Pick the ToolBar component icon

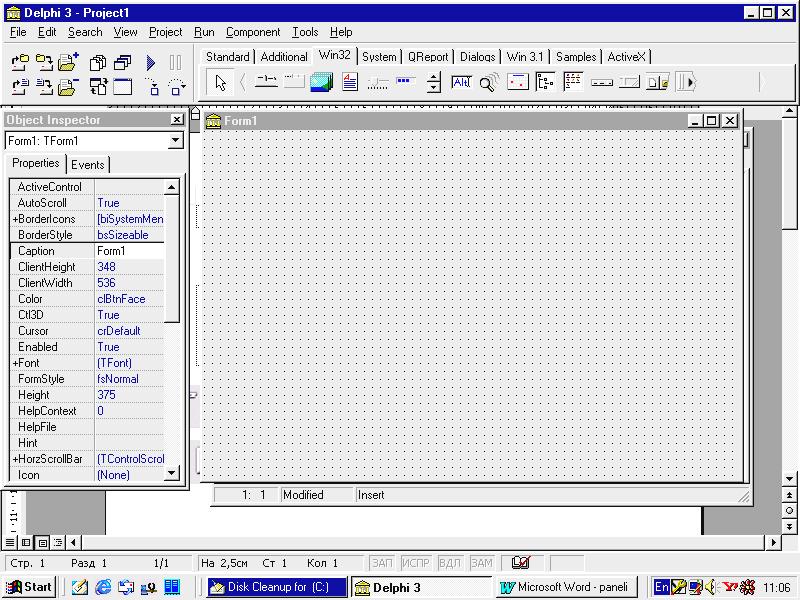[657, 82]
